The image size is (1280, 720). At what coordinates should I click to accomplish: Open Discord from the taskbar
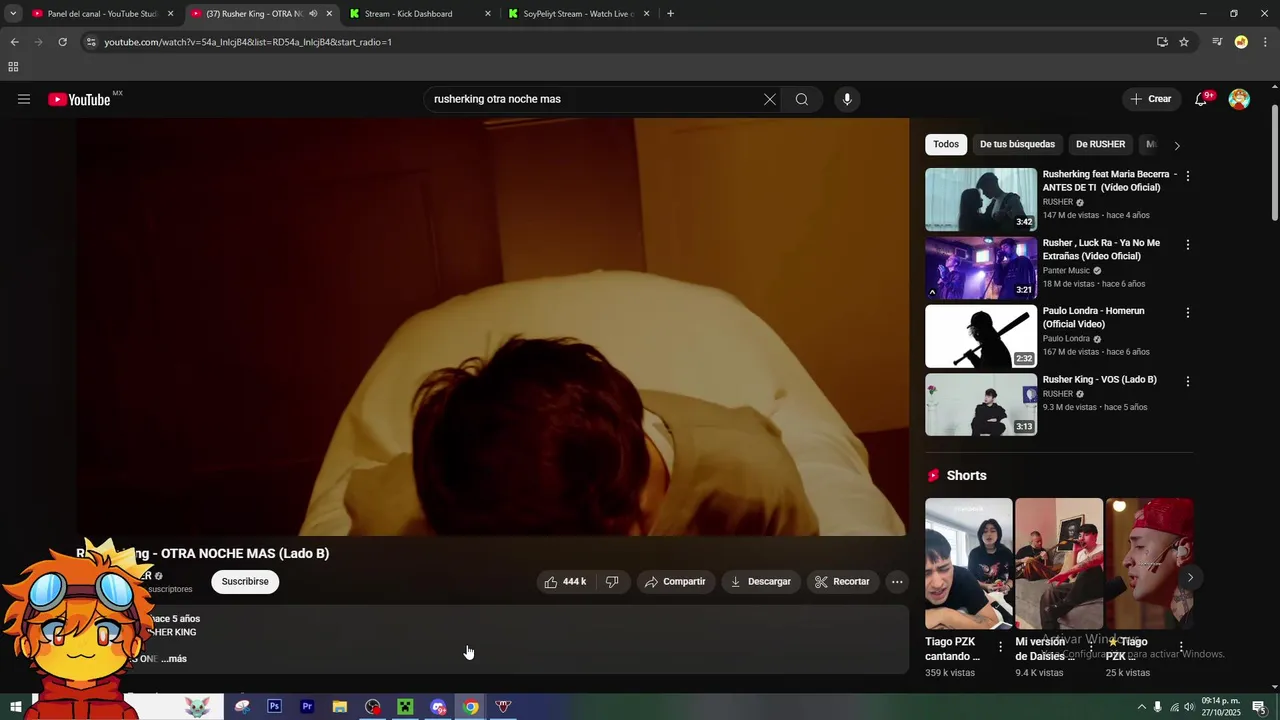click(438, 707)
